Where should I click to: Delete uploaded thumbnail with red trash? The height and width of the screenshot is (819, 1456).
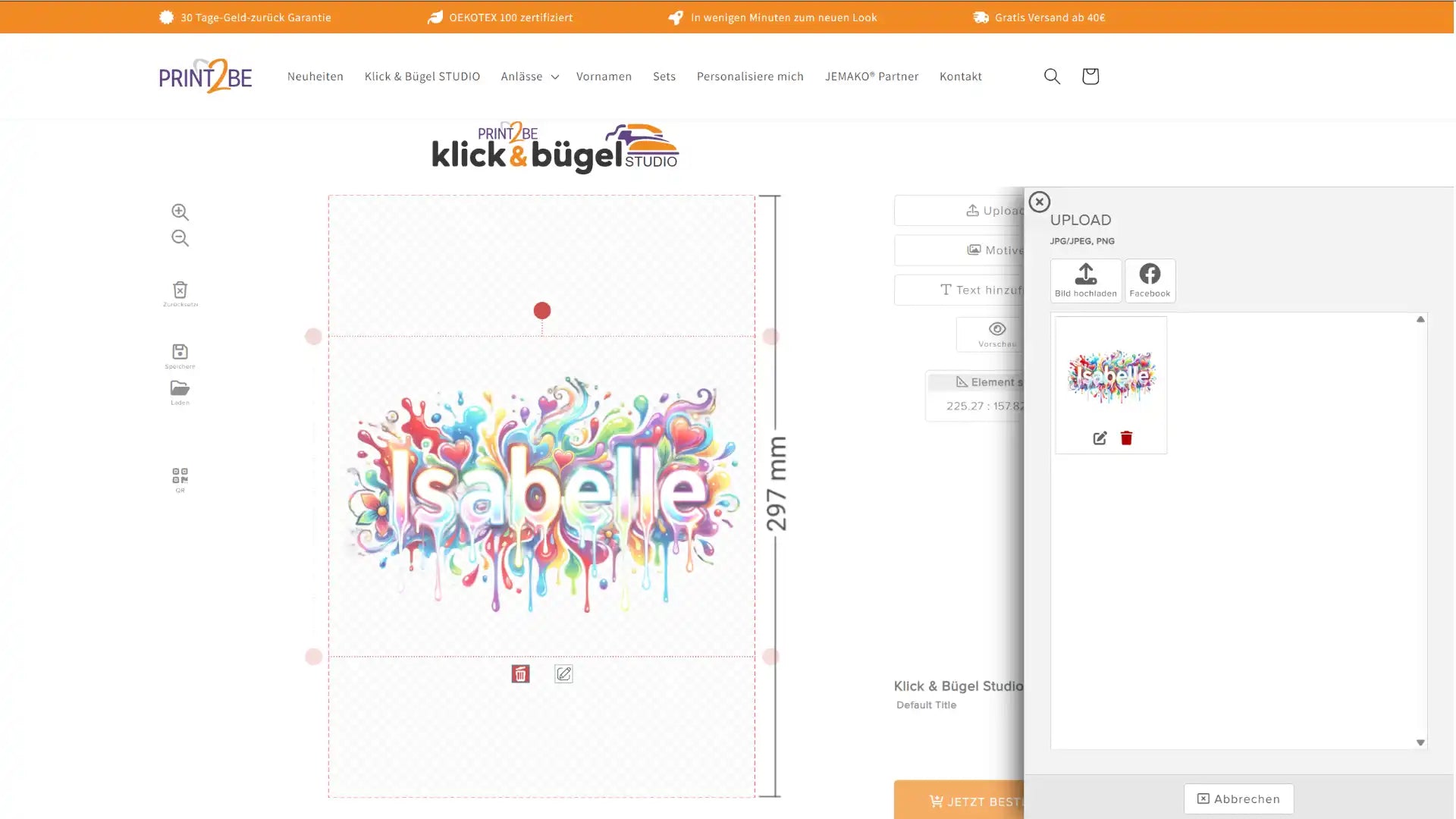pyautogui.click(x=1126, y=438)
